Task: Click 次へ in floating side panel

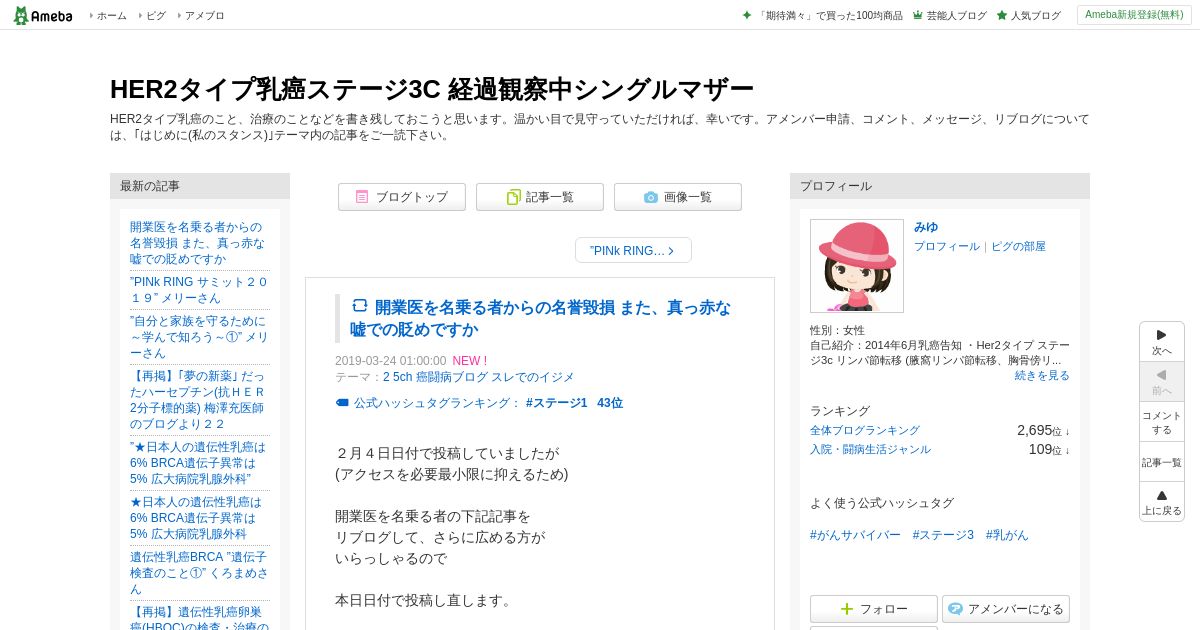Action: point(1162,342)
